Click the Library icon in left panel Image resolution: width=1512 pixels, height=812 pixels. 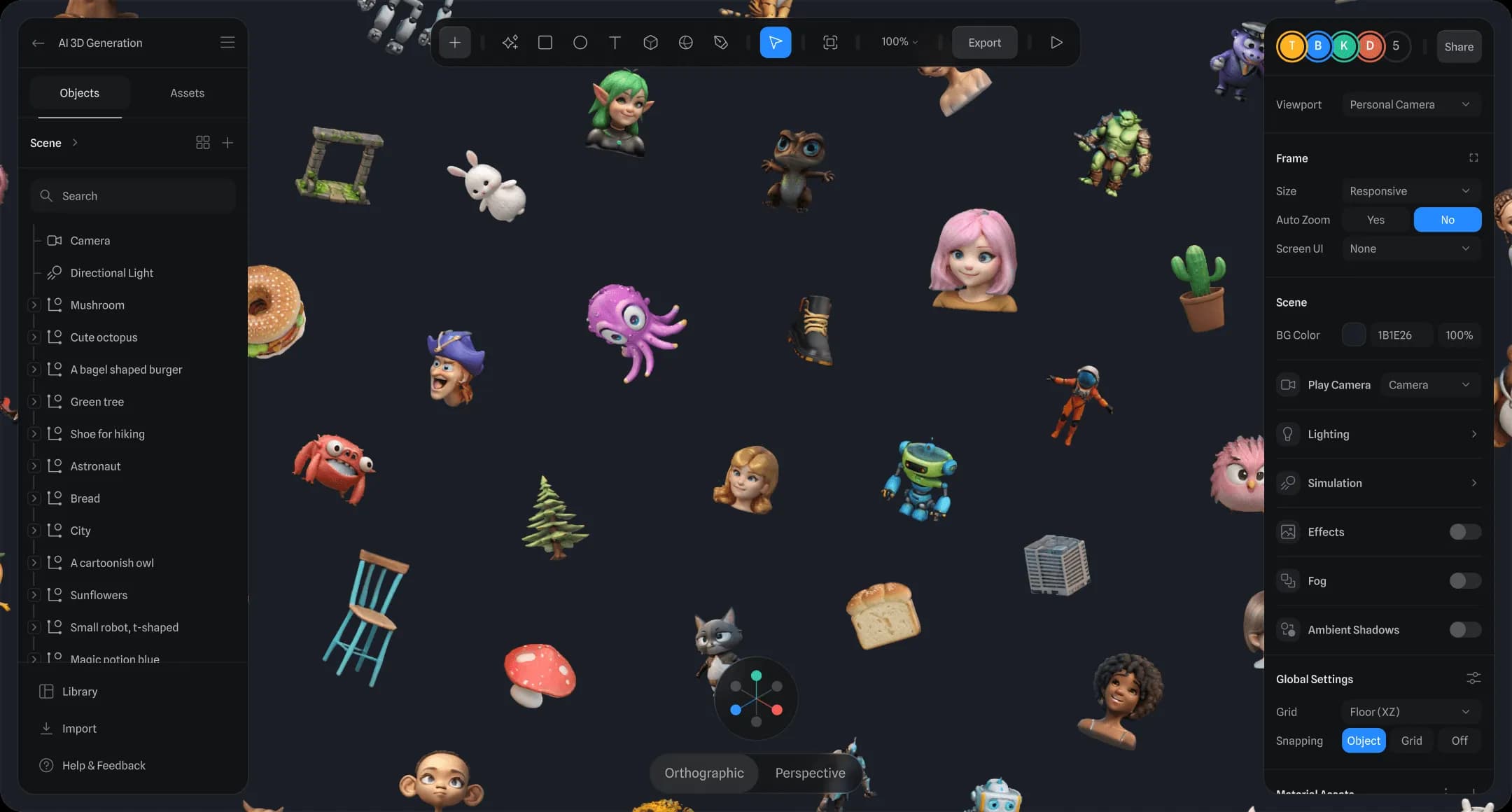[46, 692]
